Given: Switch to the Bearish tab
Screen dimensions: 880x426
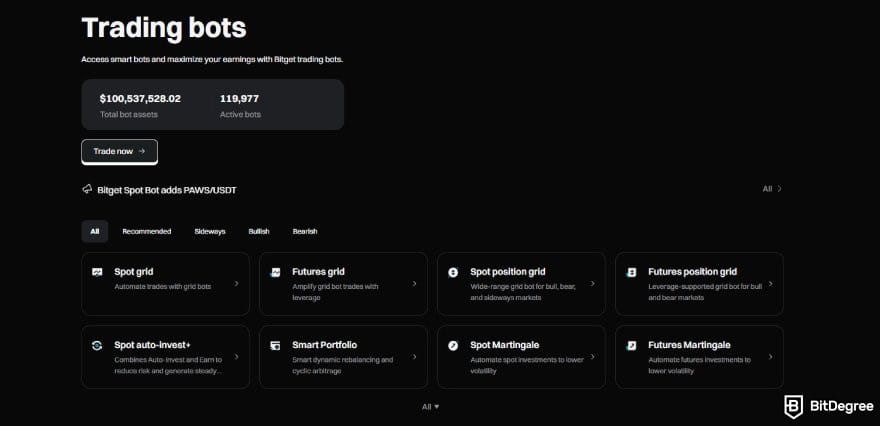Looking at the screenshot, I should pyautogui.click(x=305, y=231).
